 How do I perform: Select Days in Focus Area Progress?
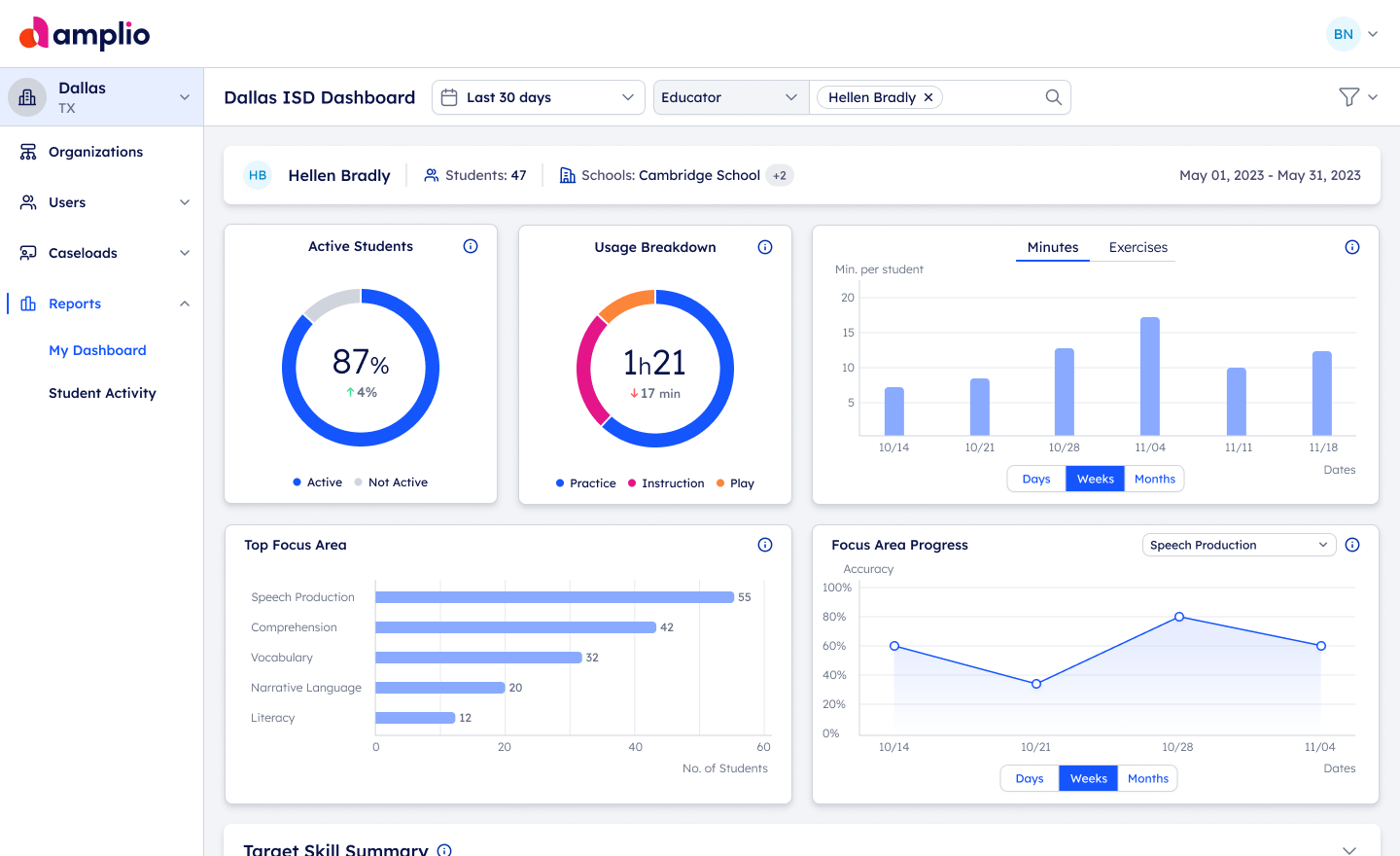point(1030,778)
